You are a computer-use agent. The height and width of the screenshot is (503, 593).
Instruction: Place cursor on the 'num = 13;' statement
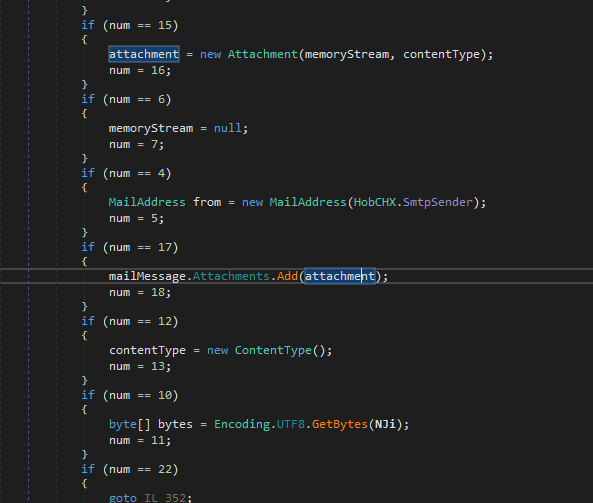click(140, 367)
